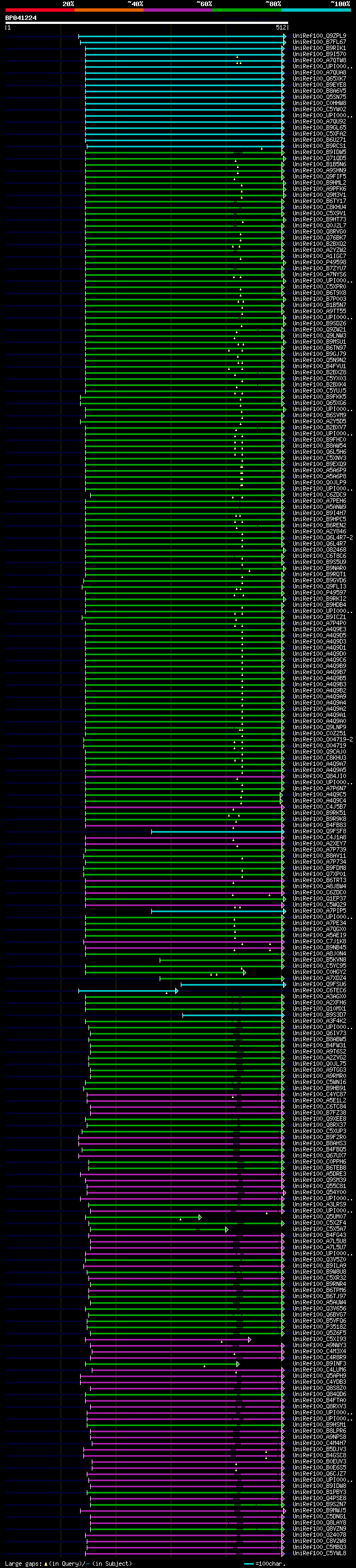Select the UniRef100_B8AV11 label
This screenshot has height=1568, width=356.
point(319,856)
